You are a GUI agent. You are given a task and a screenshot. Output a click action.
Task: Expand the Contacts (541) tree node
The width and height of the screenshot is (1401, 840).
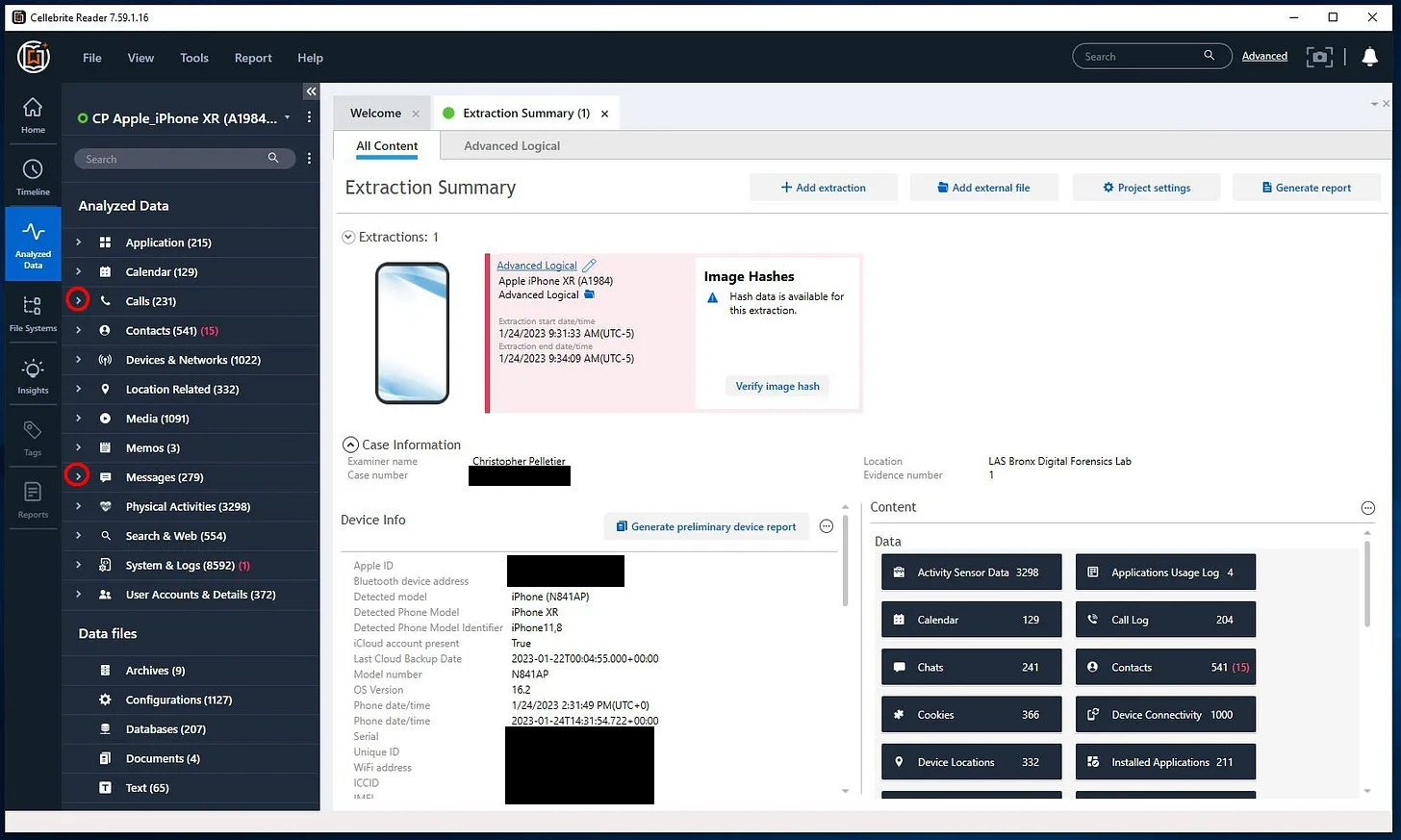pos(79,330)
